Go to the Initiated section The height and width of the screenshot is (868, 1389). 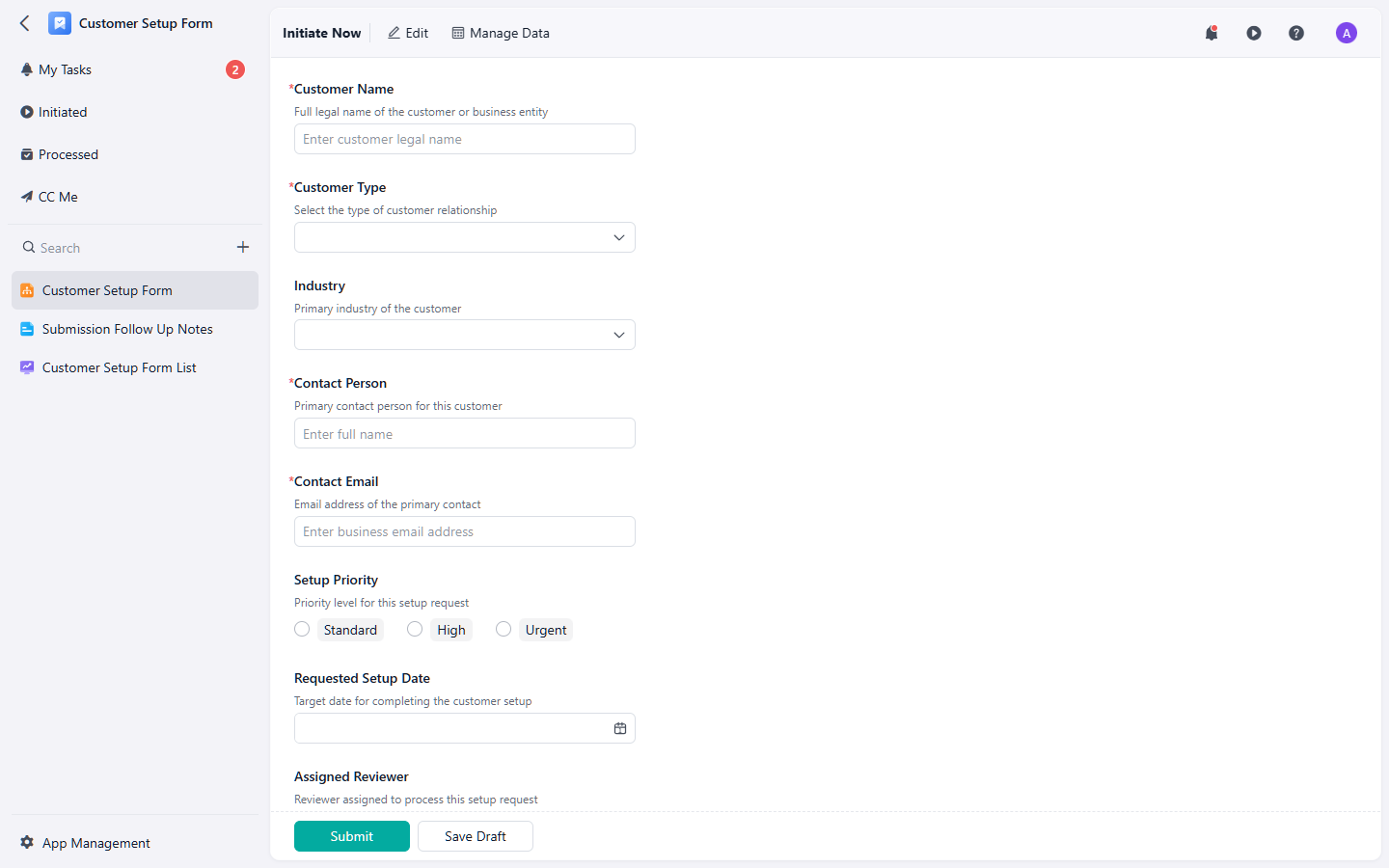pos(133,112)
